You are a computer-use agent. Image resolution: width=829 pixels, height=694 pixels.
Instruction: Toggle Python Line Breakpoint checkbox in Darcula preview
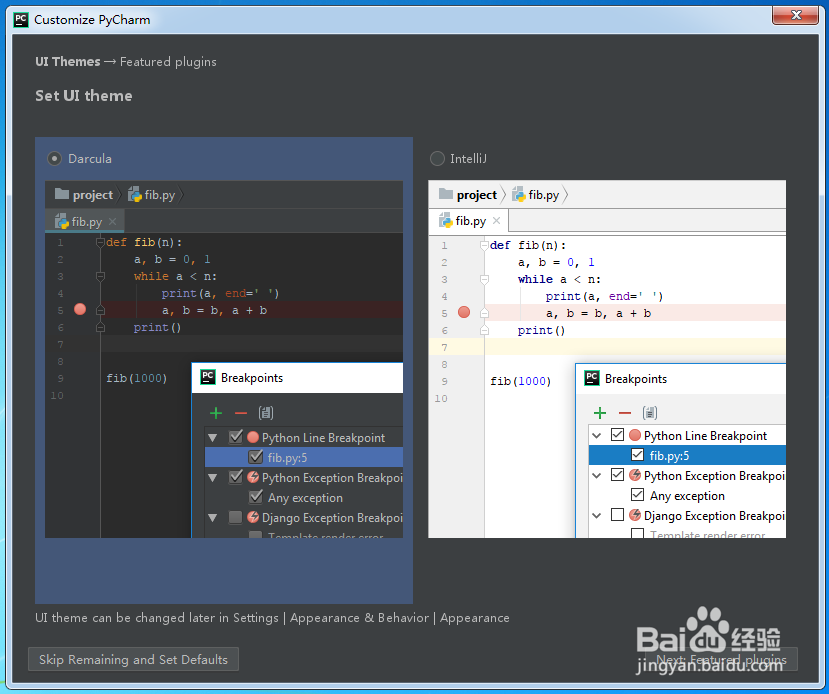pyautogui.click(x=236, y=437)
